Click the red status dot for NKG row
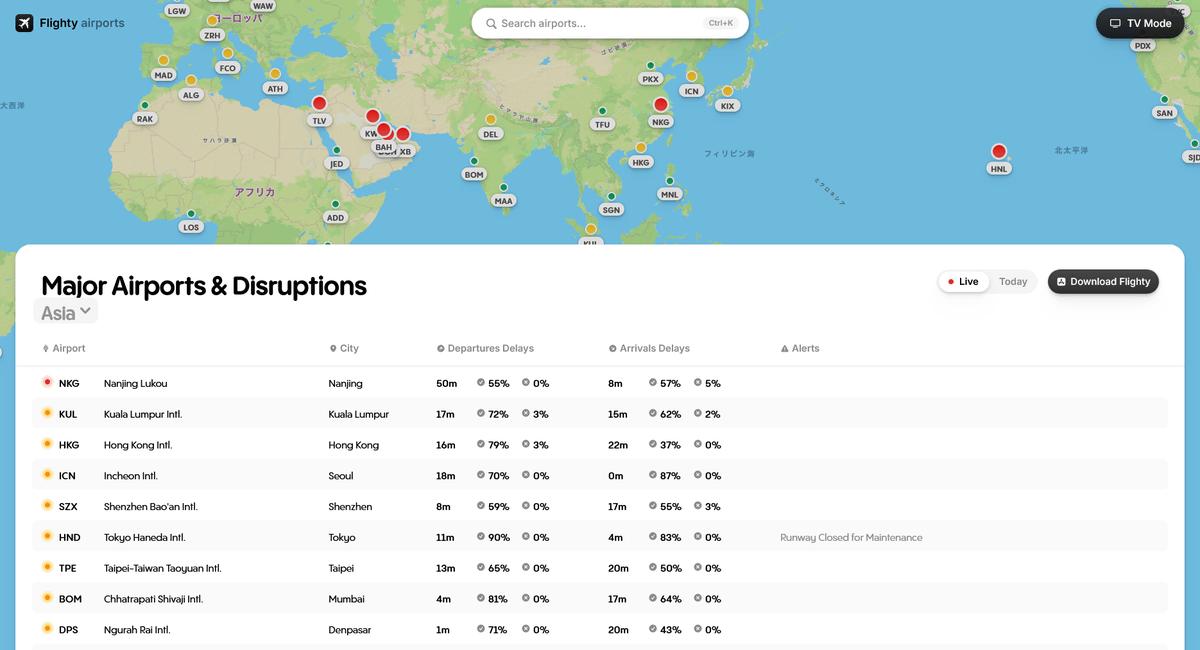Viewport: 1200px width, 650px height. 47,383
